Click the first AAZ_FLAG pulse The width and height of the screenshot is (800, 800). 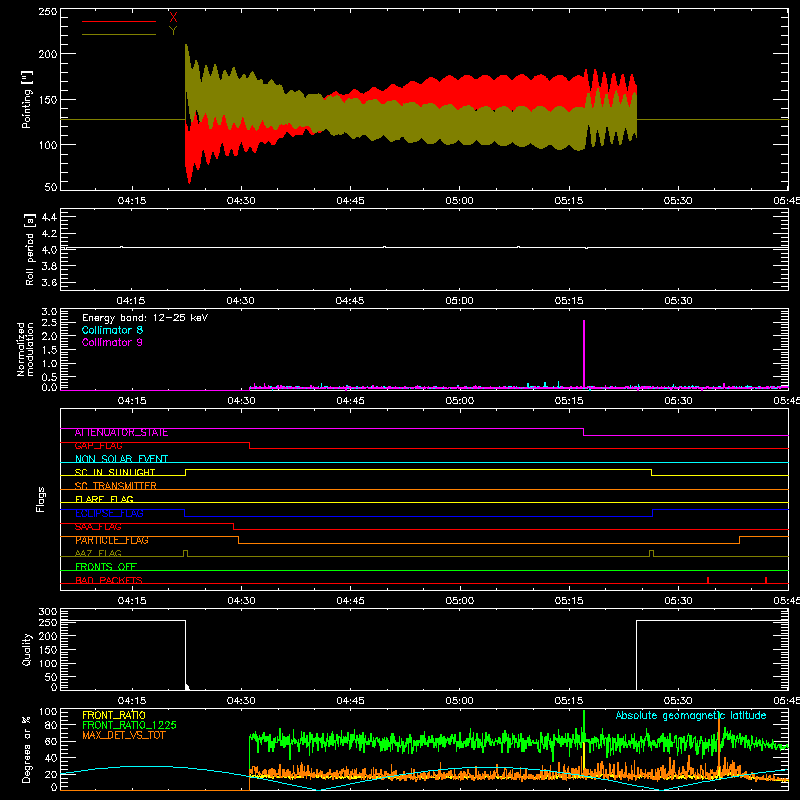tap(185, 554)
